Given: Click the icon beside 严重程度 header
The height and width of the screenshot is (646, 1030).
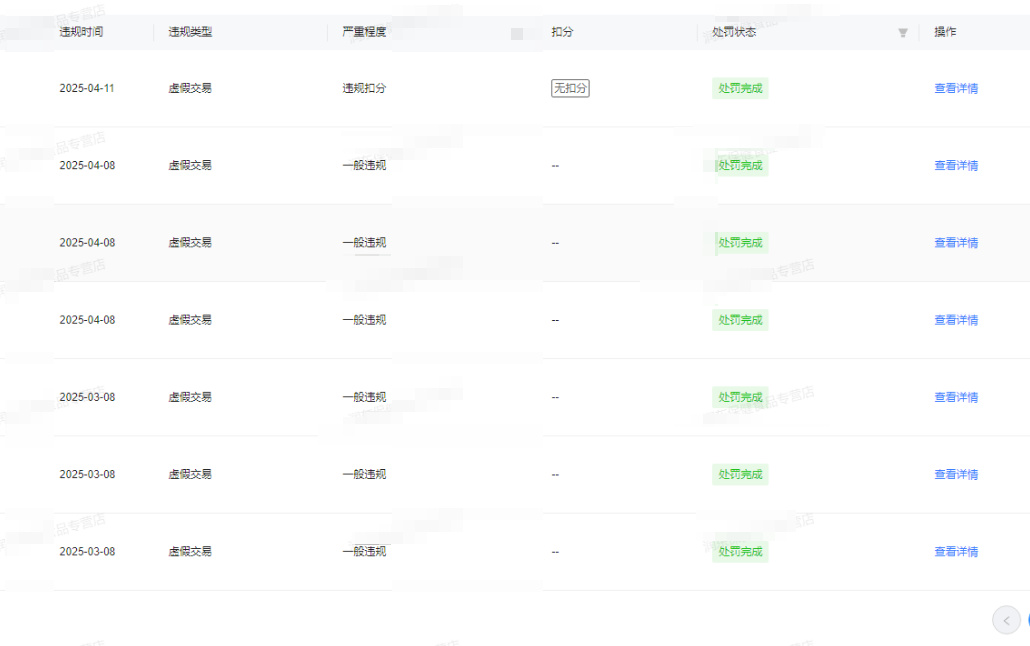Looking at the screenshot, I should (x=517, y=33).
